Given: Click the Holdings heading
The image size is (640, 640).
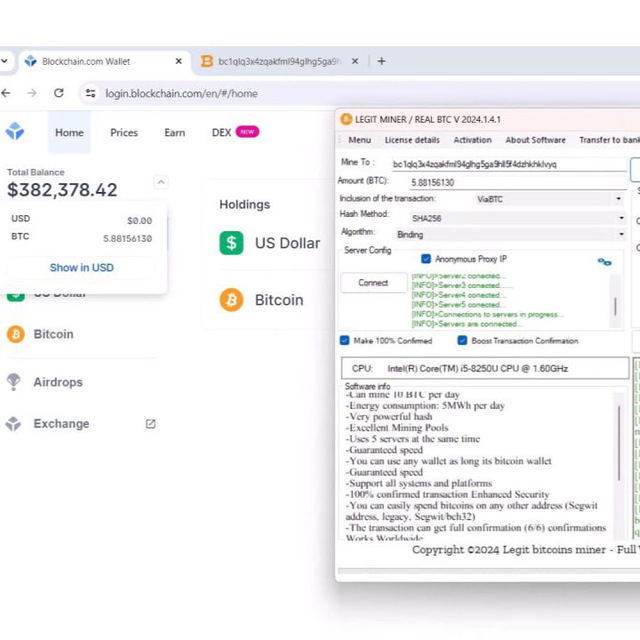Looking at the screenshot, I should (x=245, y=204).
